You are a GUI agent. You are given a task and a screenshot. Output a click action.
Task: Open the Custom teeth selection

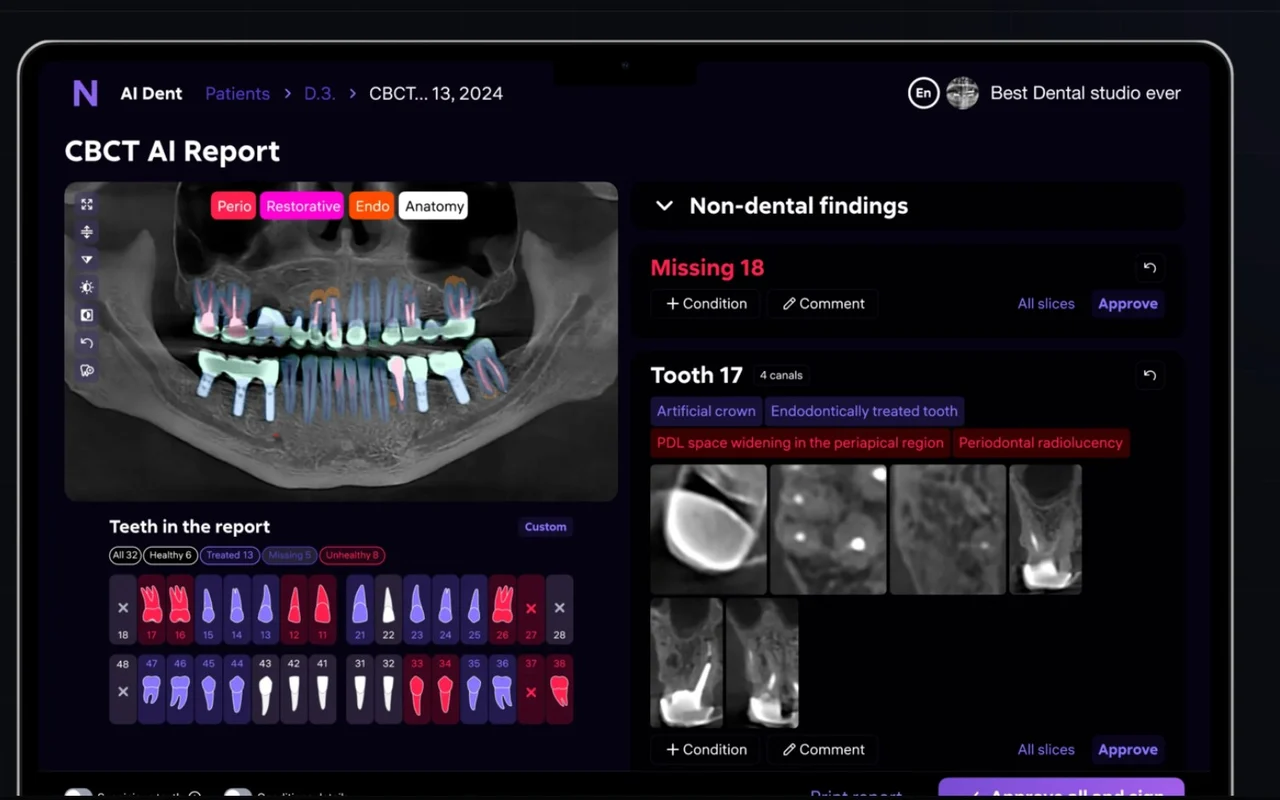(546, 527)
